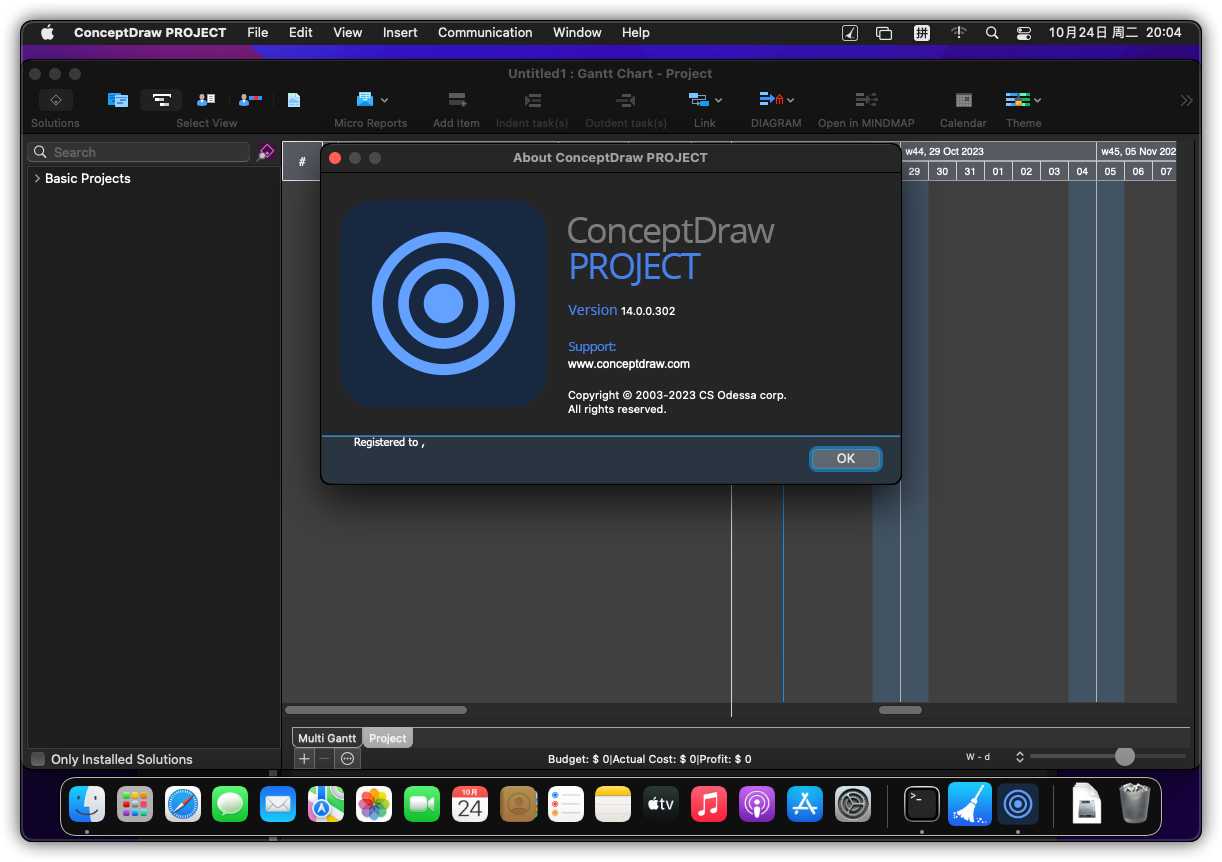Select the Resource Usage view icon

(250, 100)
